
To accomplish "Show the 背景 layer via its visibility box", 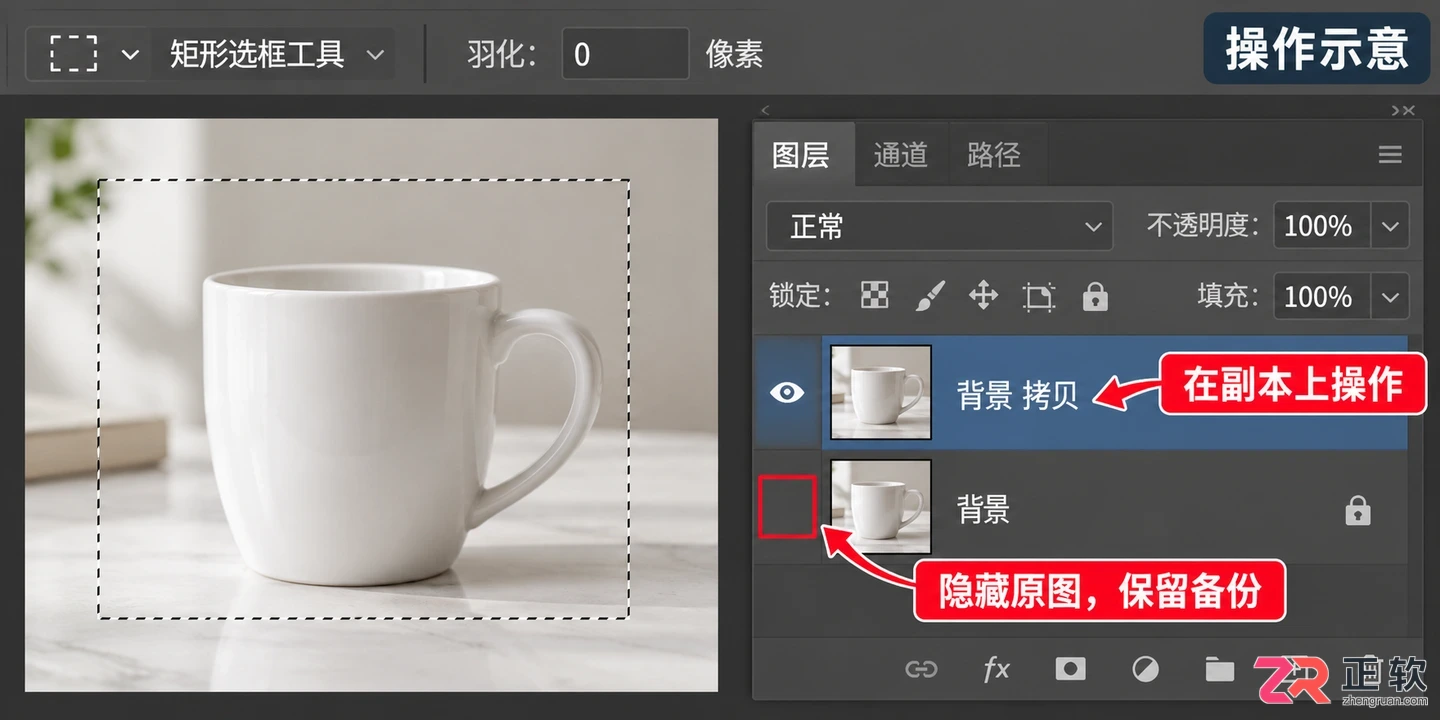I will [787, 506].
